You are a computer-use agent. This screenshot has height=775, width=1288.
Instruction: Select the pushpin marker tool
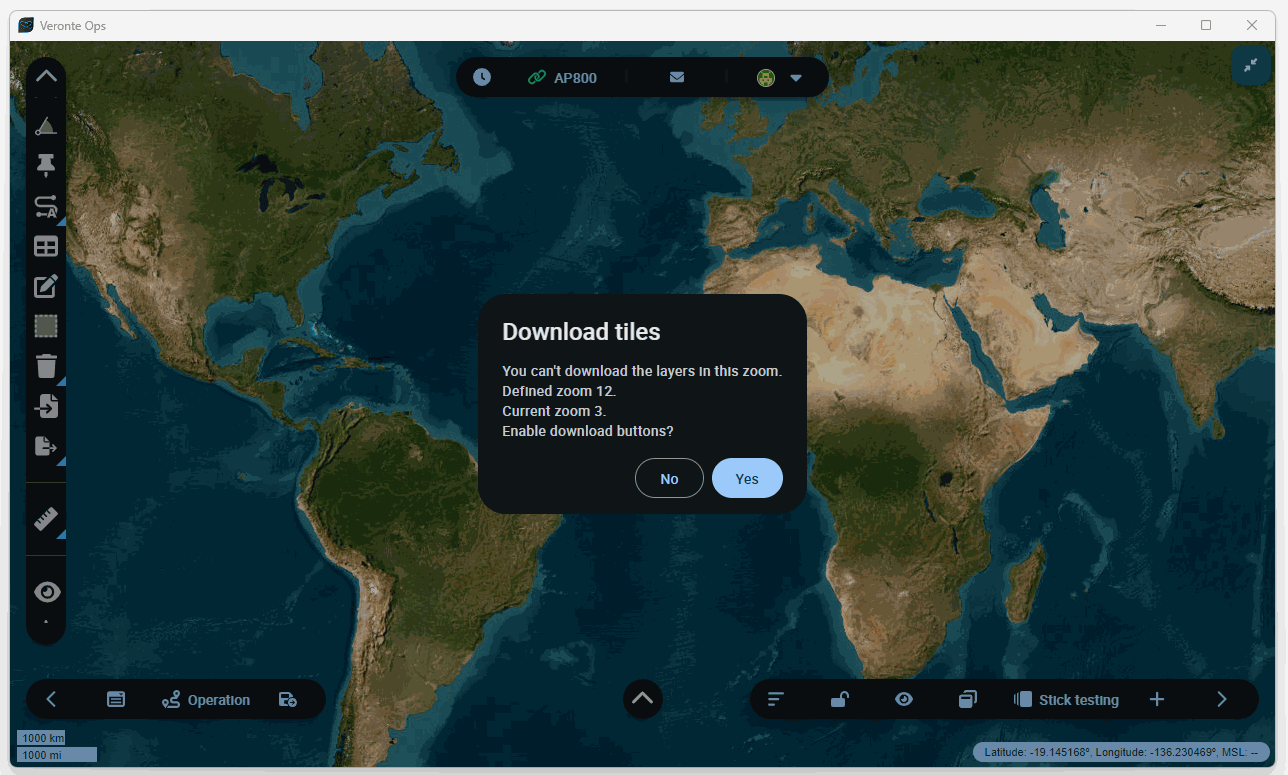(x=46, y=165)
